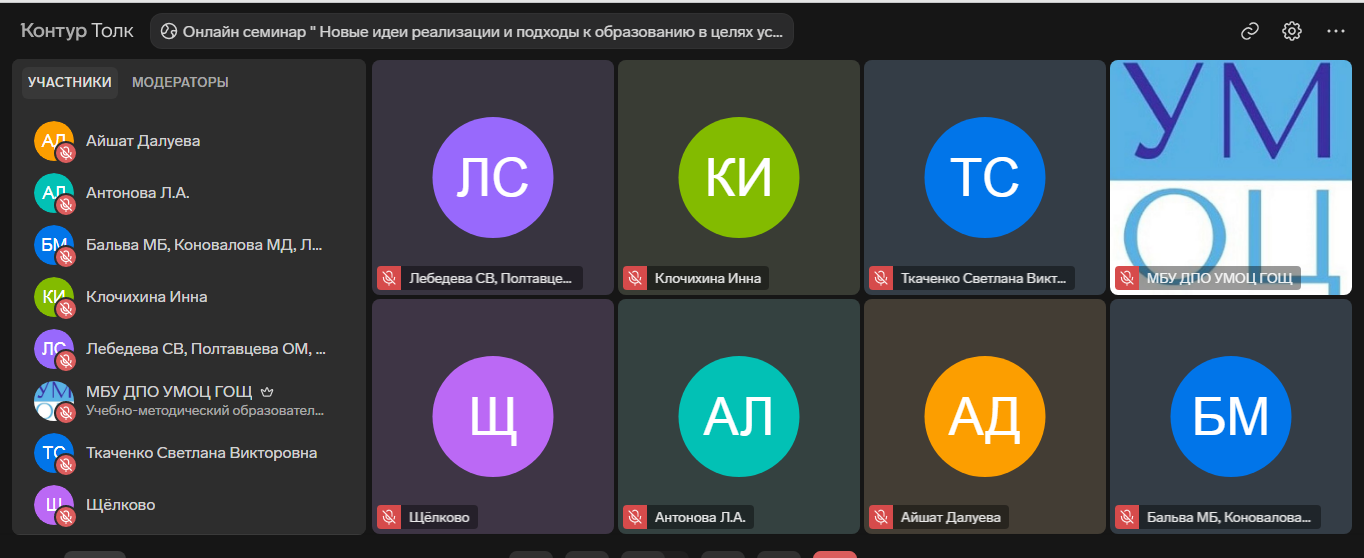Click the seminar title in the header
Screen dimensions: 1364x558
click(x=472, y=31)
